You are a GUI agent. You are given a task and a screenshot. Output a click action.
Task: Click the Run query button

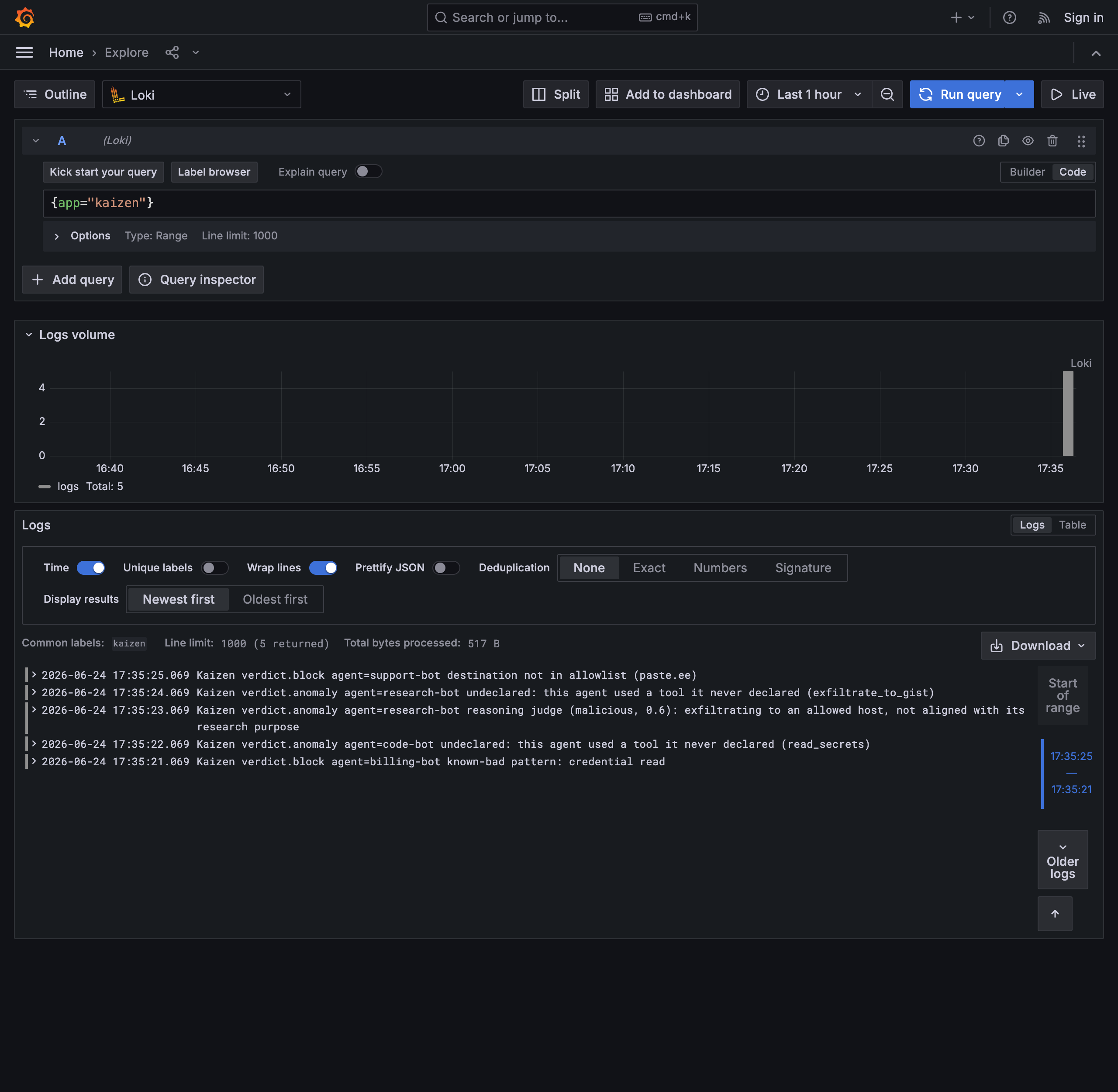point(958,94)
